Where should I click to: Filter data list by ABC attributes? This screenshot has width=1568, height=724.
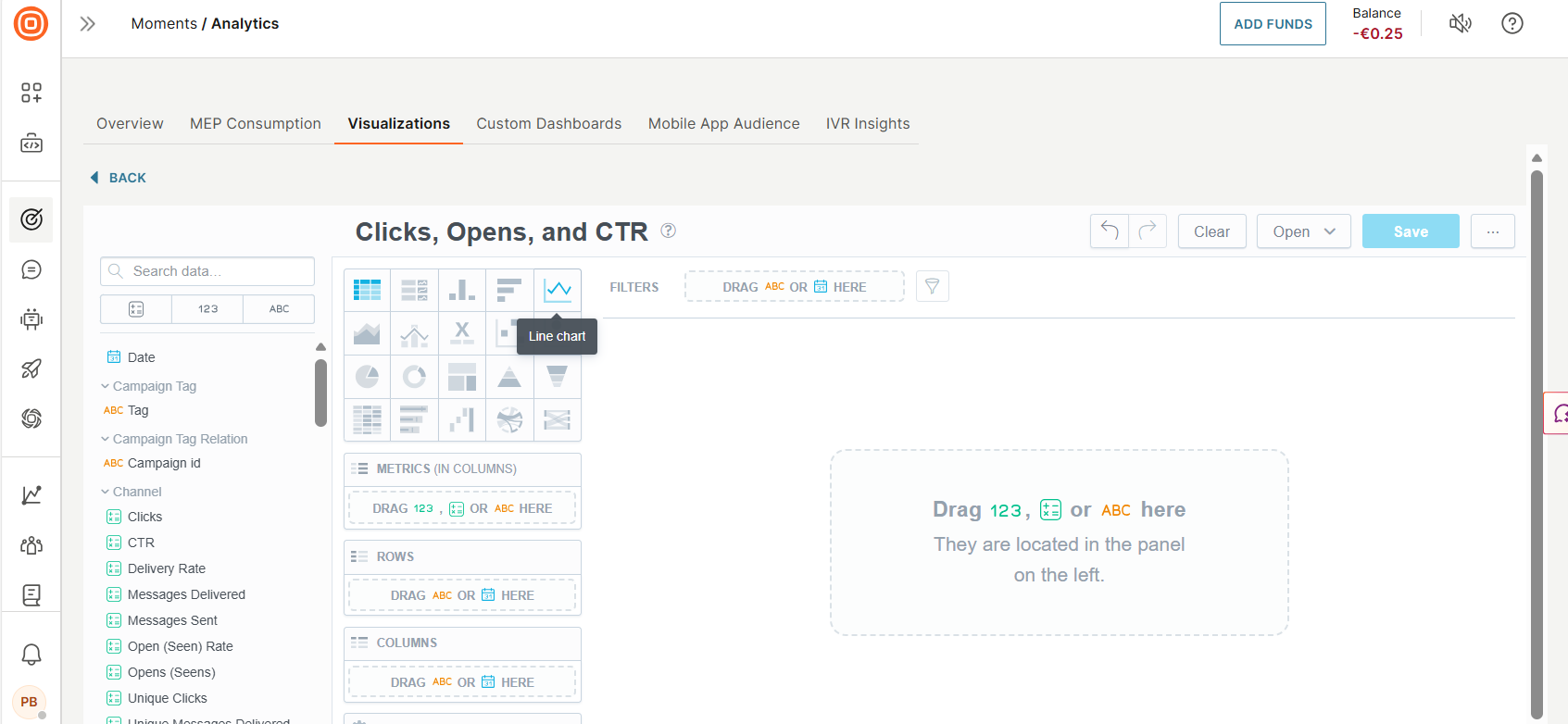coord(279,309)
